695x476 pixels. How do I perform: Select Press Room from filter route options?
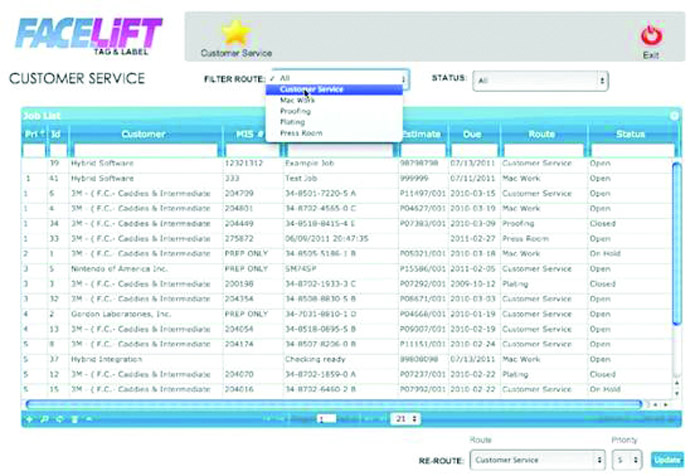tap(301, 132)
